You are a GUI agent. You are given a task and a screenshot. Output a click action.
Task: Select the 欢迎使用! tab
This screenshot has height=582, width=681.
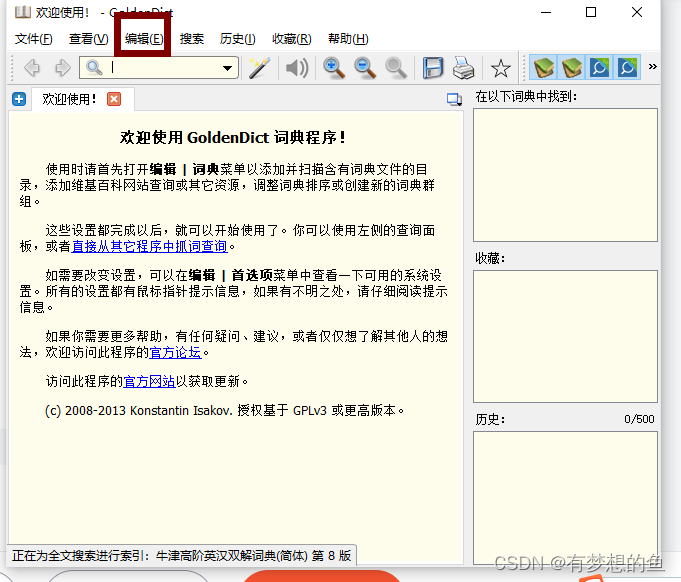83,99
